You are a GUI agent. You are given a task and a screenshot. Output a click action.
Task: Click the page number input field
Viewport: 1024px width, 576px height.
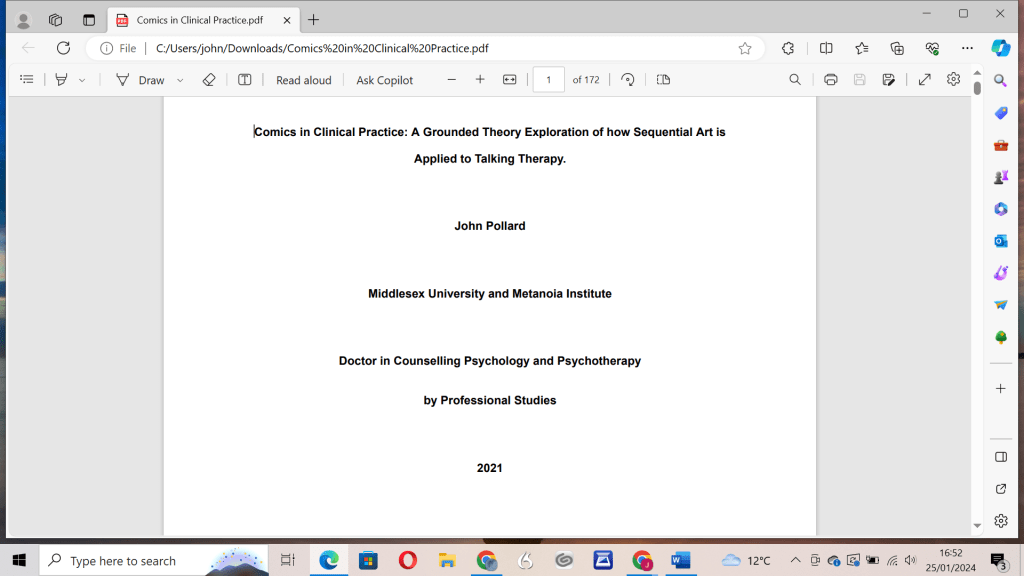click(x=548, y=79)
